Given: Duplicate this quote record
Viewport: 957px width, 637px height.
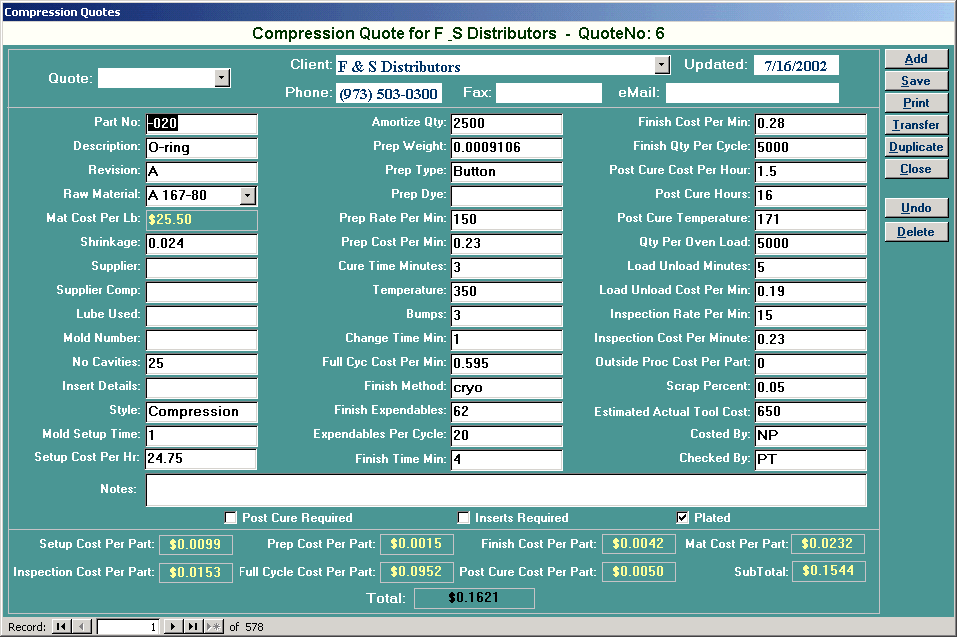Looking at the screenshot, I should (x=915, y=147).
